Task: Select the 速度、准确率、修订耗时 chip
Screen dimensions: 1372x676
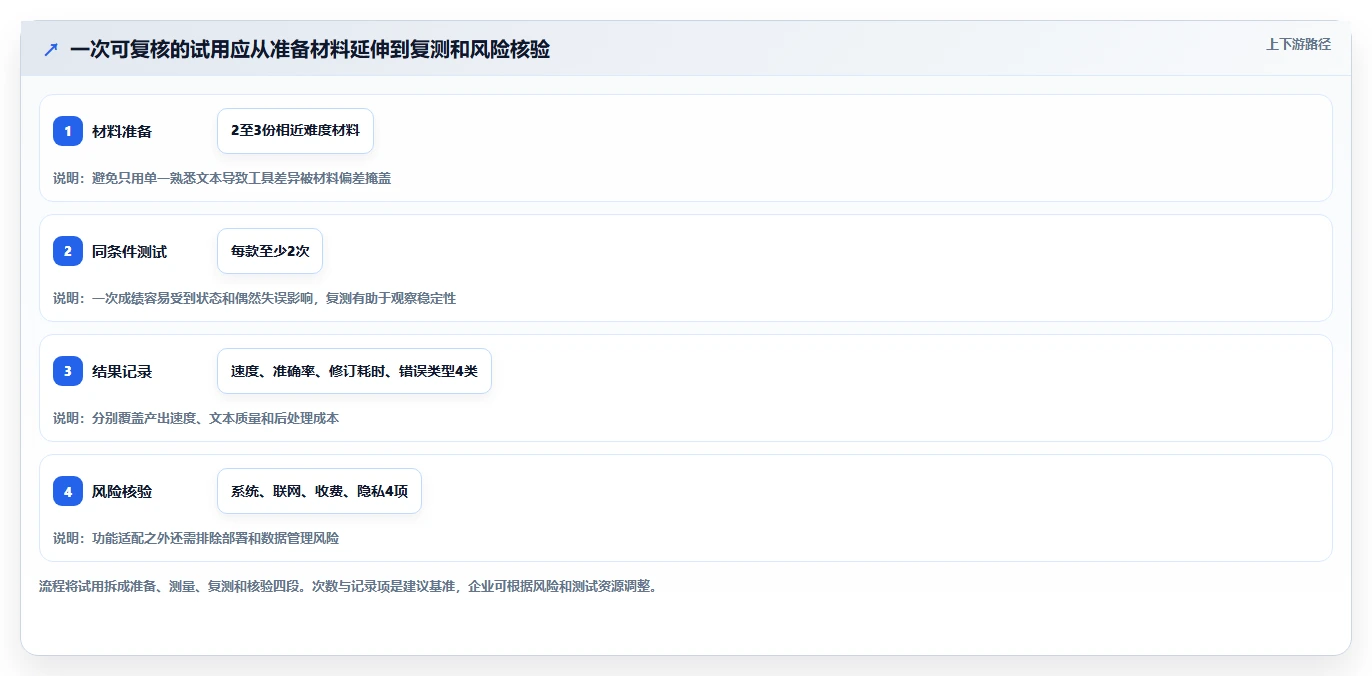Action: 354,371
